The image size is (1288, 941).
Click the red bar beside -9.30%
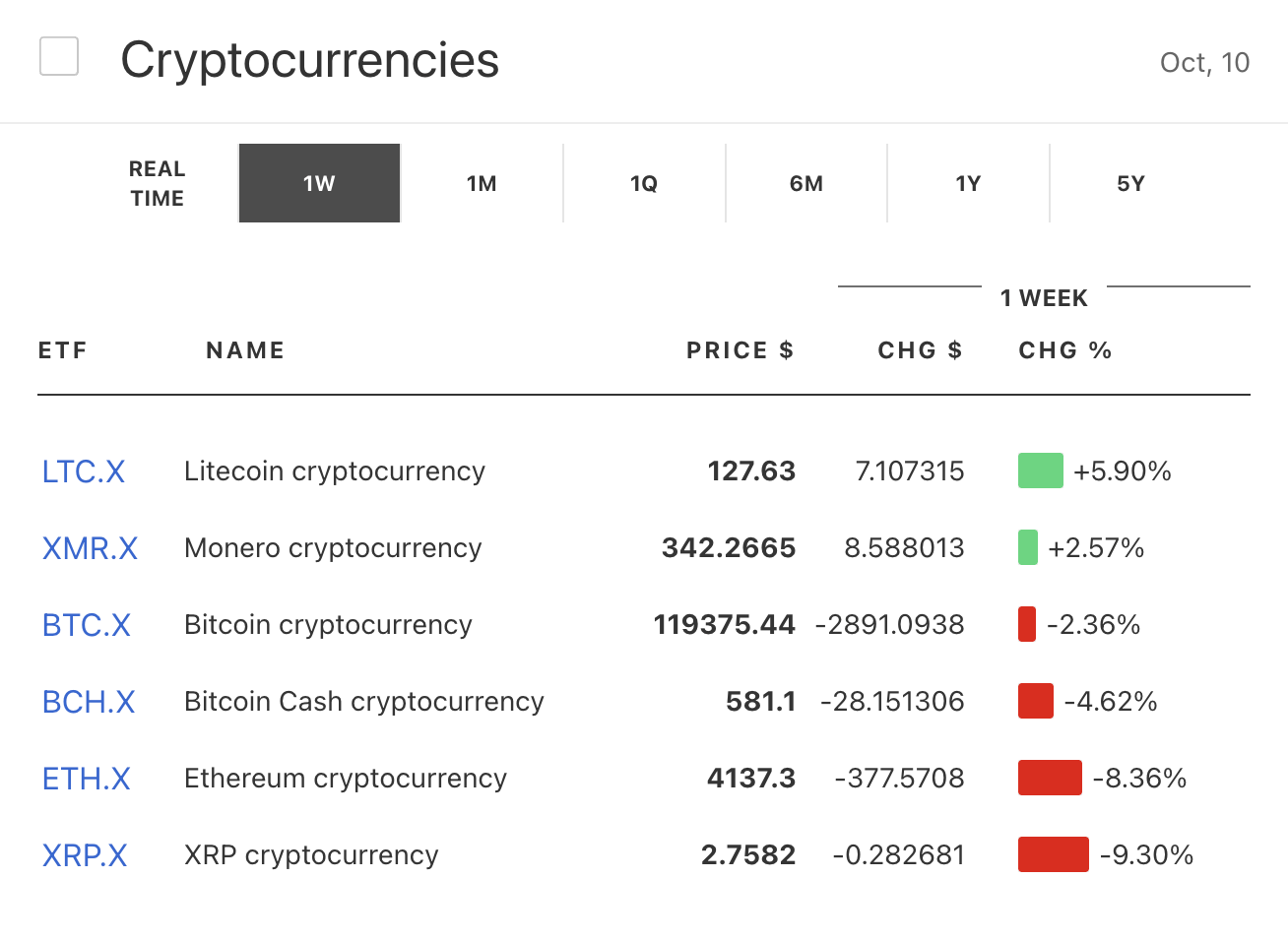coord(1053,854)
